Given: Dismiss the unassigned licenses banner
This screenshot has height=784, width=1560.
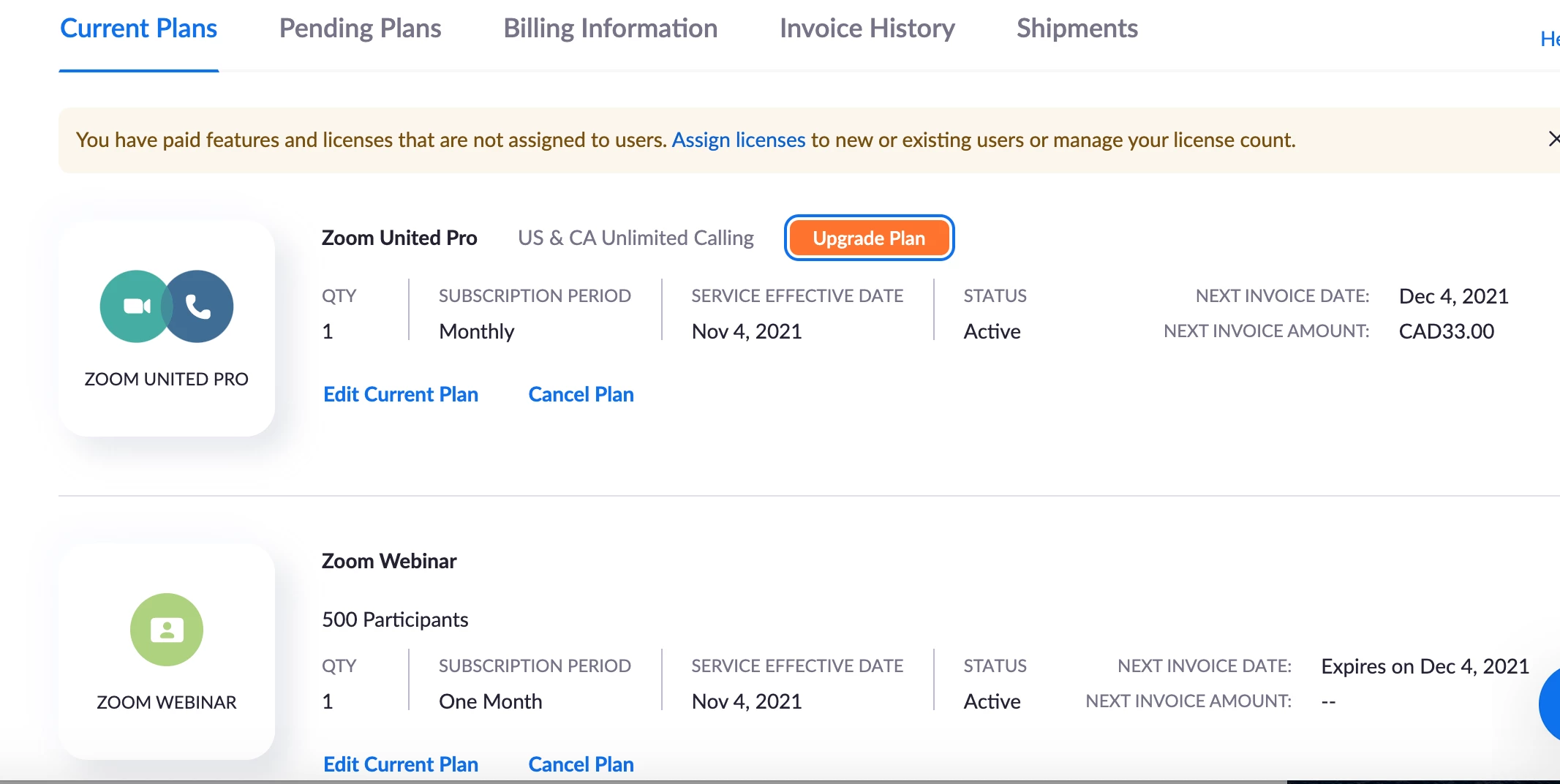Looking at the screenshot, I should 1553,139.
